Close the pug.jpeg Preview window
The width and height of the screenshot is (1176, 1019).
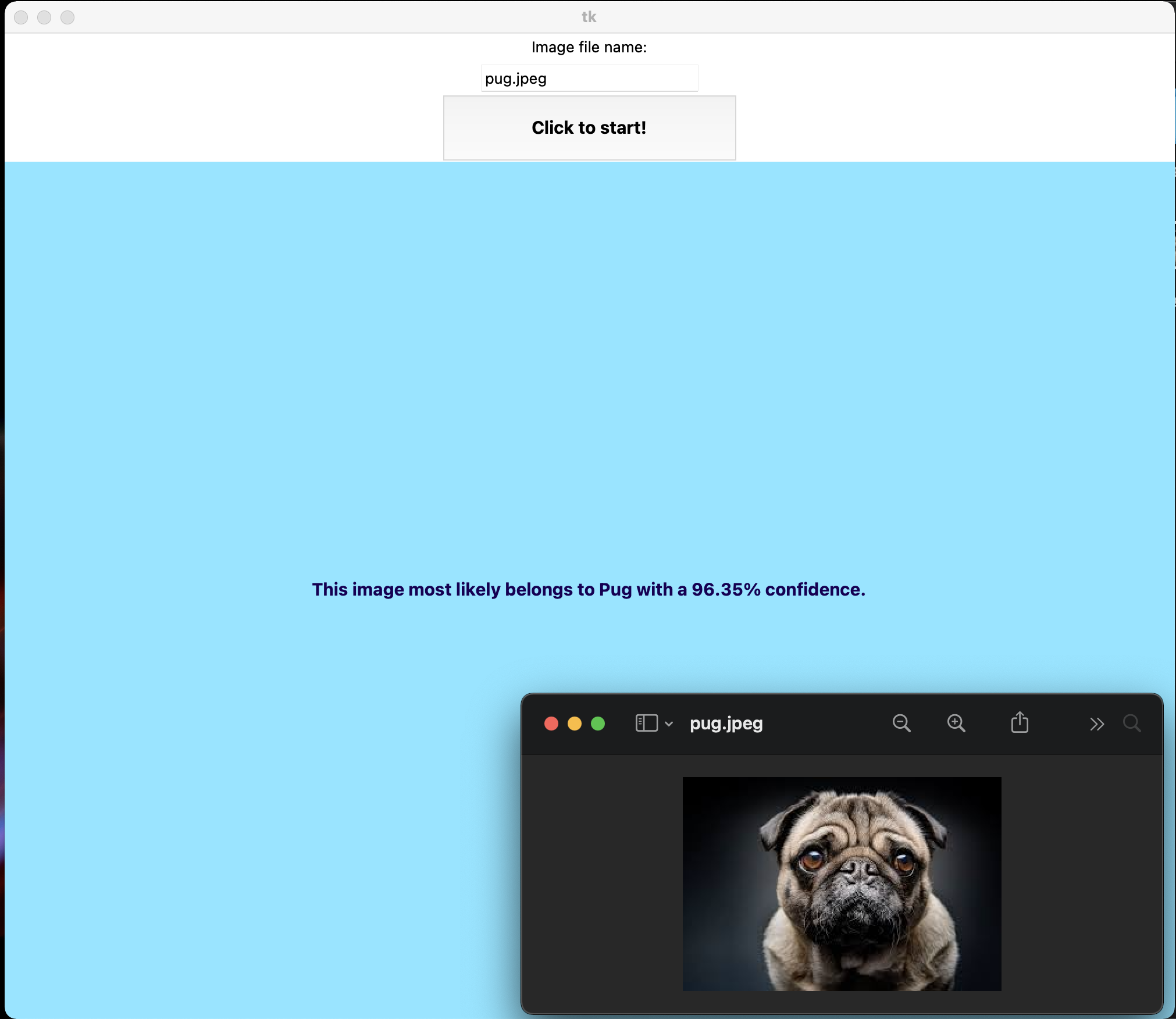click(x=551, y=723)
